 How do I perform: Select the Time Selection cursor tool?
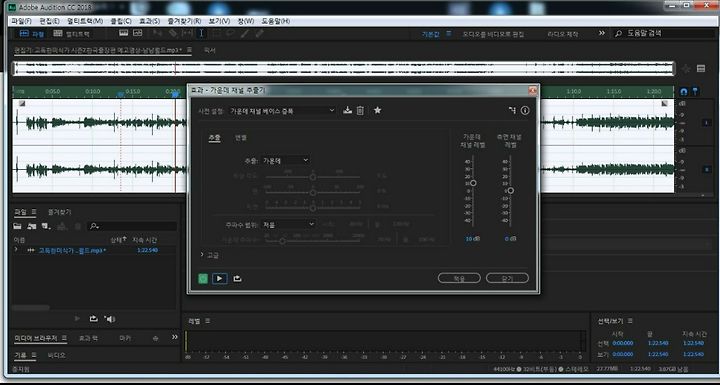[x=201, y=33]
